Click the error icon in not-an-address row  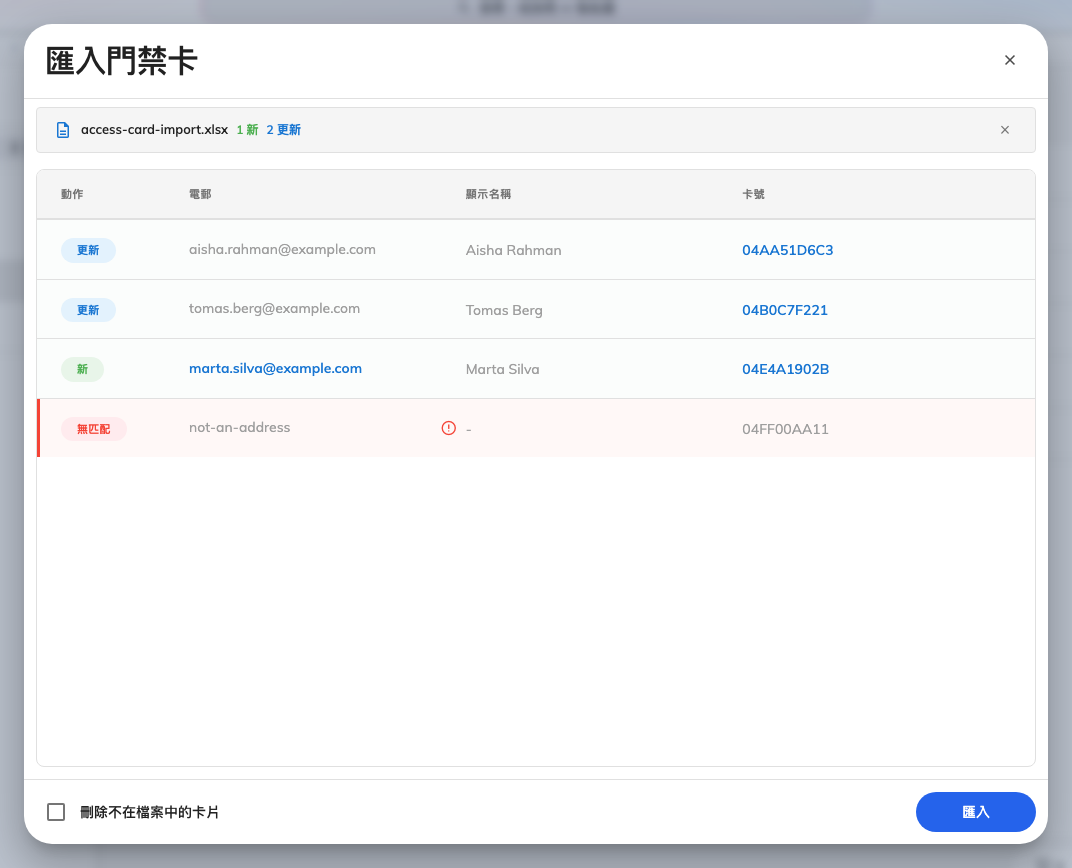448,428
